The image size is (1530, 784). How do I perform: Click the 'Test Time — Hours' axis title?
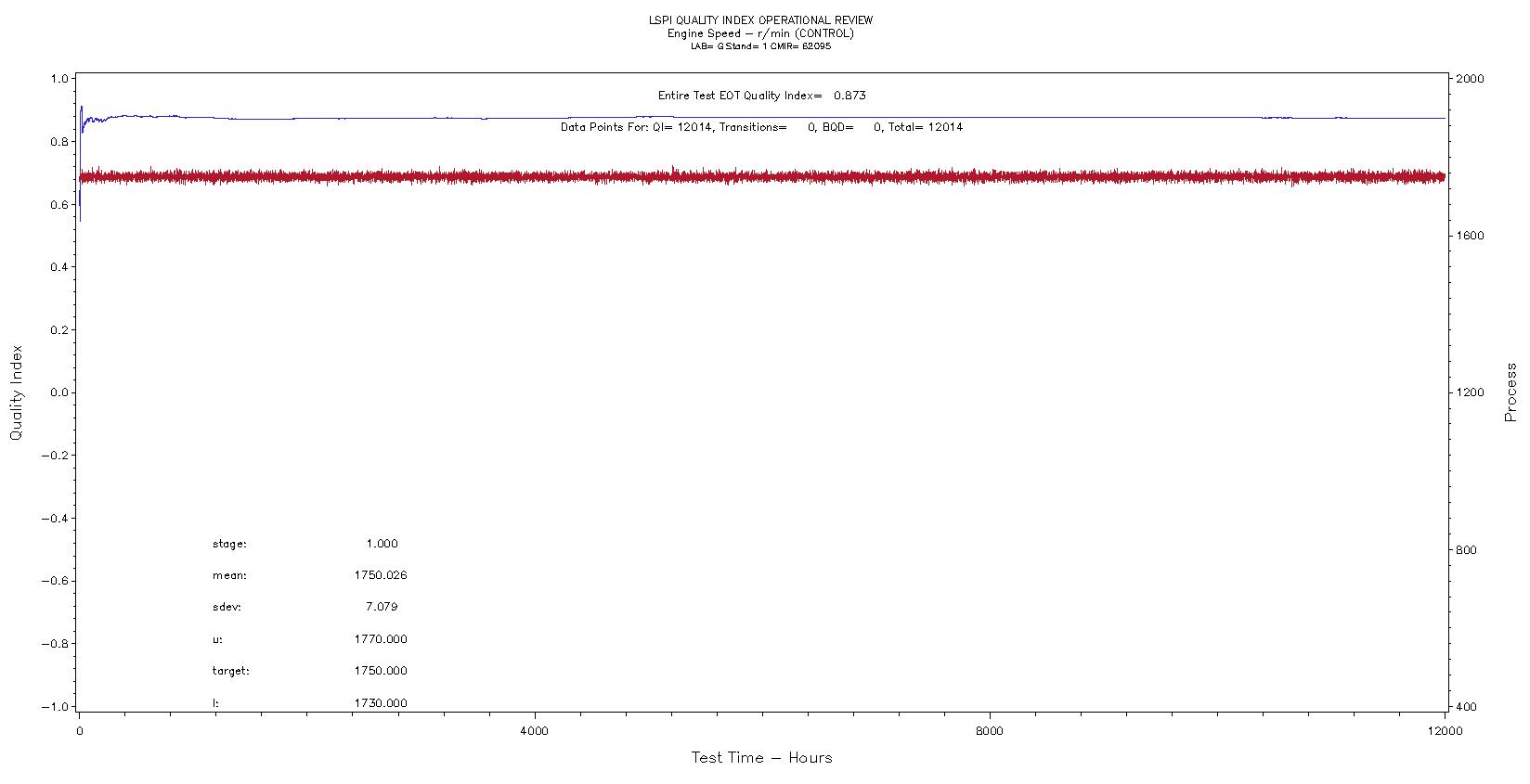(761, 758)
